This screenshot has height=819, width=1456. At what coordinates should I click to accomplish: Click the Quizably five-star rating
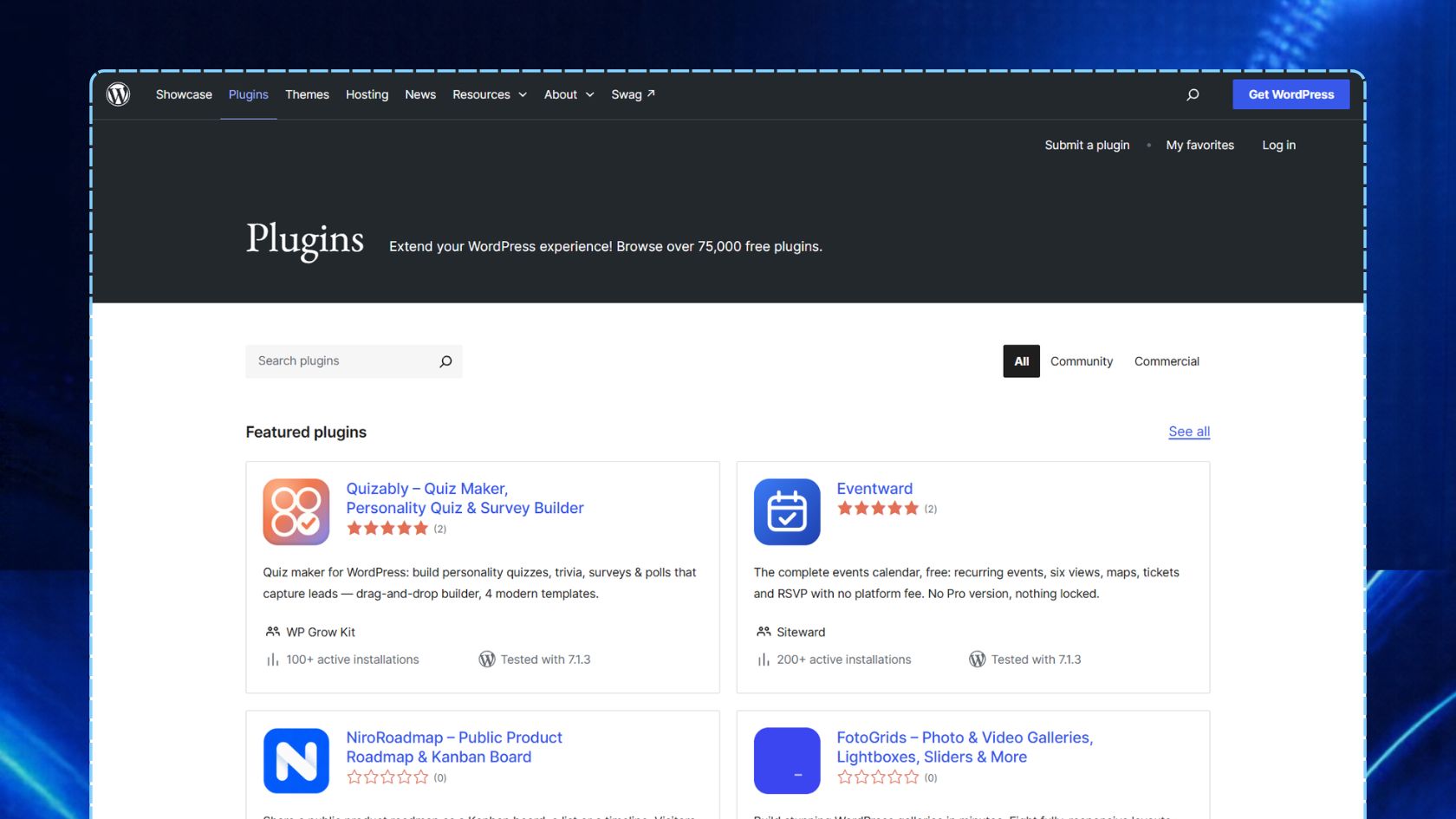click(x=387, y=529)
